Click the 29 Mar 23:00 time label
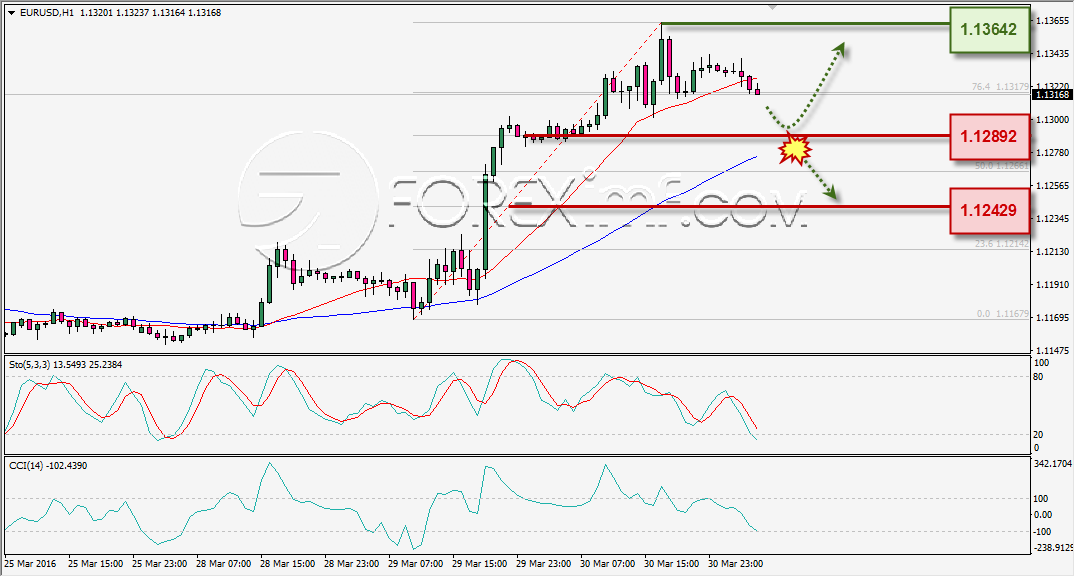The width and height of the screenshot is (1075, 577). 544,564
